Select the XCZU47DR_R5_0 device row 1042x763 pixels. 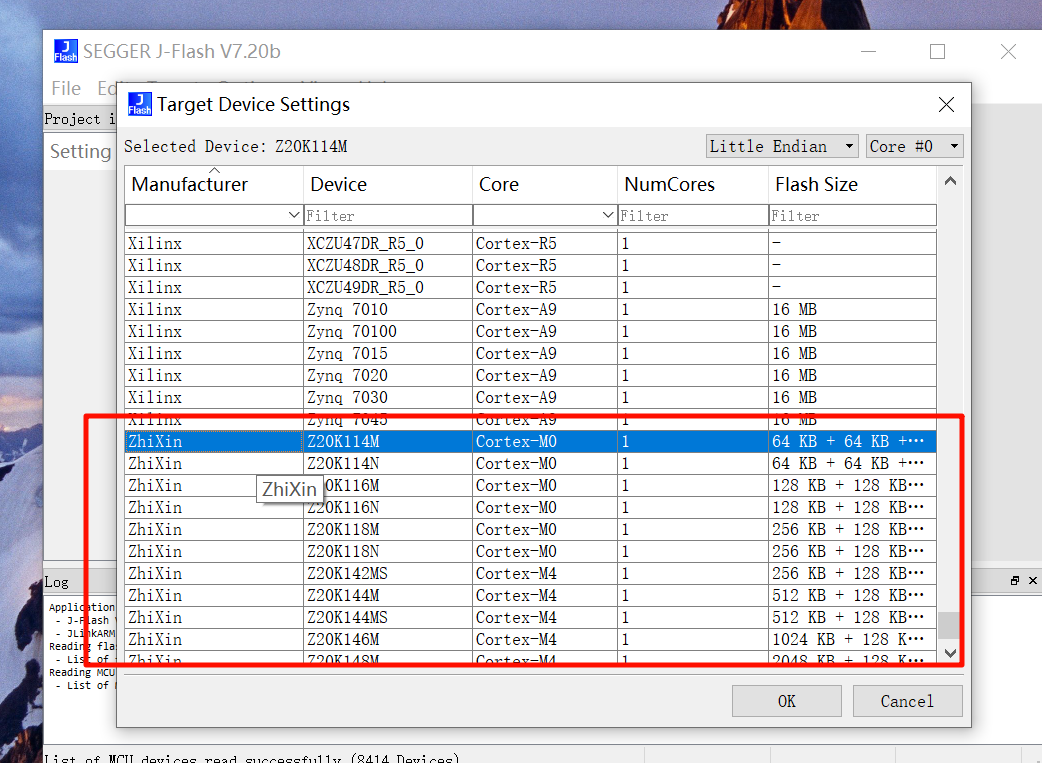tap(530, 243)
